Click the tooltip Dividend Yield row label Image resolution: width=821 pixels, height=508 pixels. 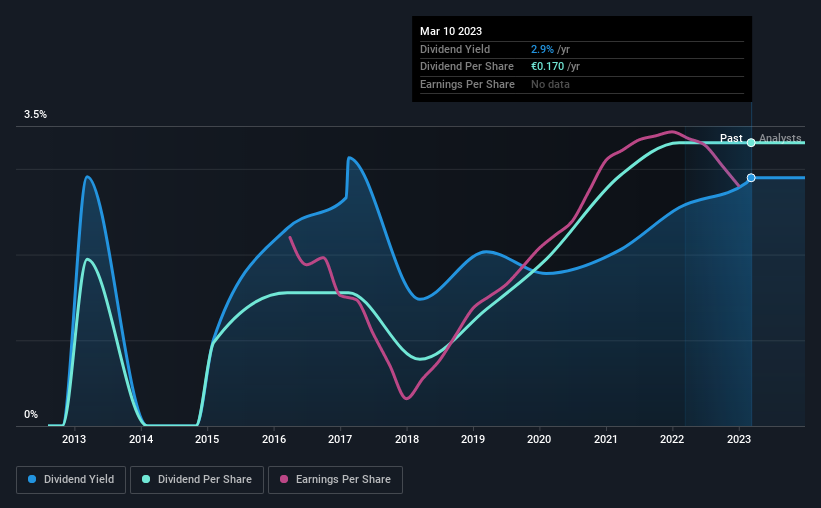[x=455, y=49]
